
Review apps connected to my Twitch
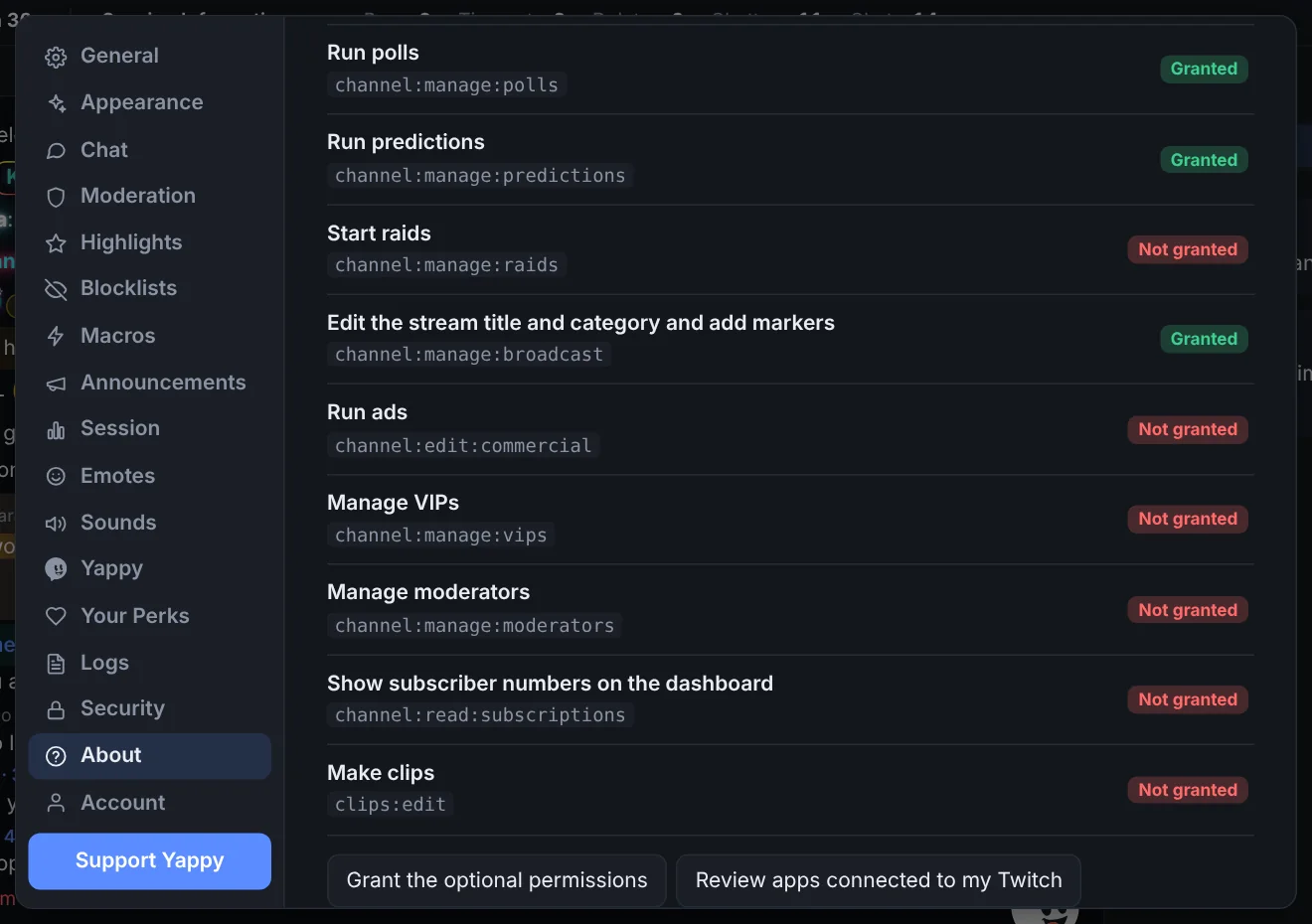(x=879, y=880)
